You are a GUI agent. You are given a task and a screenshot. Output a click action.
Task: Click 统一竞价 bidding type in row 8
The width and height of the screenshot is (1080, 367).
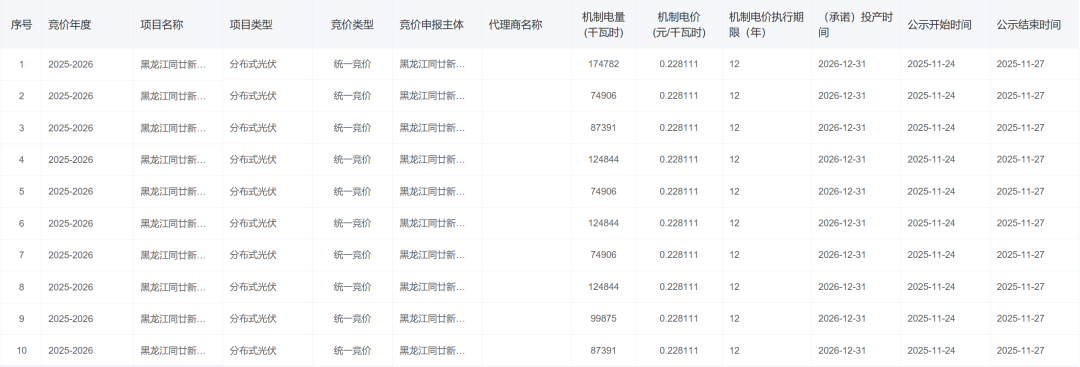(x=352, y=287)
